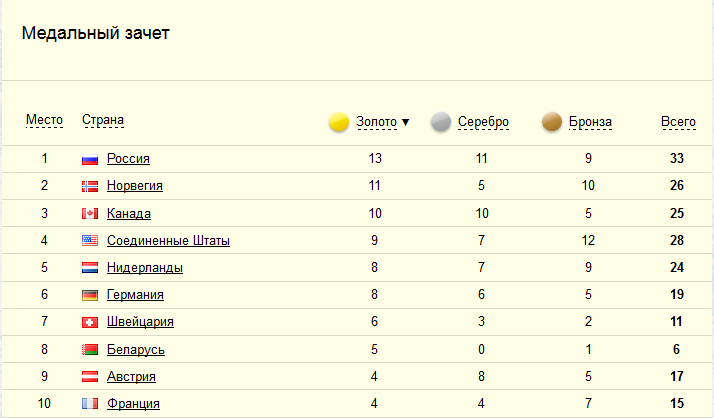Sort by Страна column header
Screen dimensions: 714x418
pyautogui.click(x=103, y=121)
